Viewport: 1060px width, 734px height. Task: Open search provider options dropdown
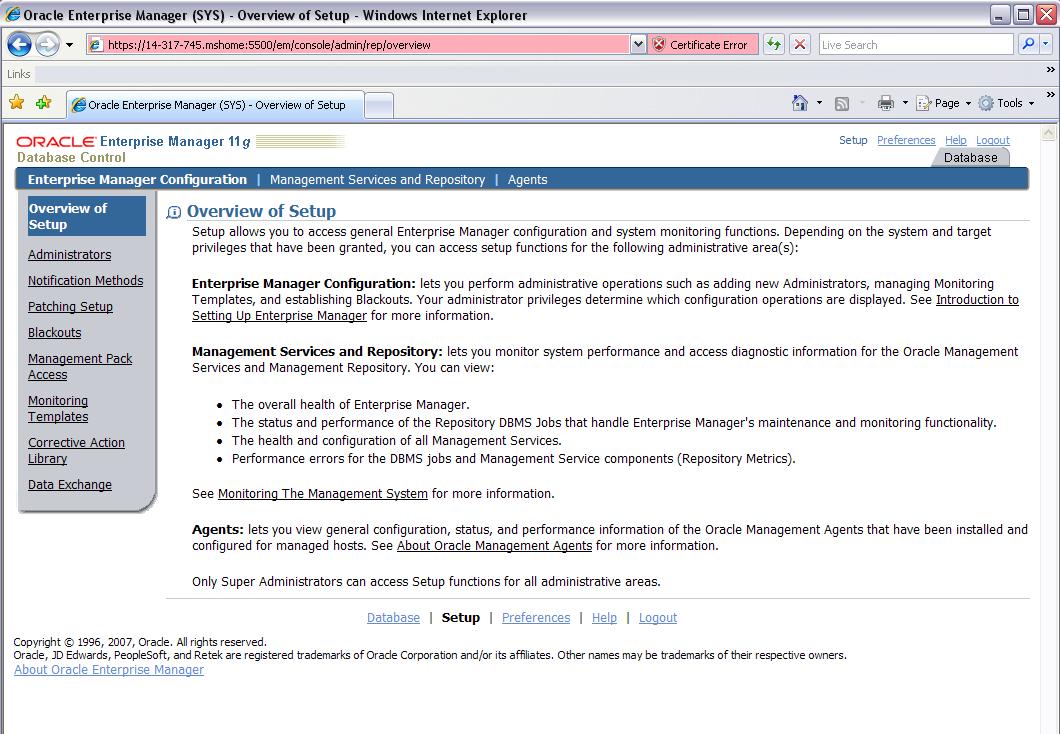coord(1045,45)
